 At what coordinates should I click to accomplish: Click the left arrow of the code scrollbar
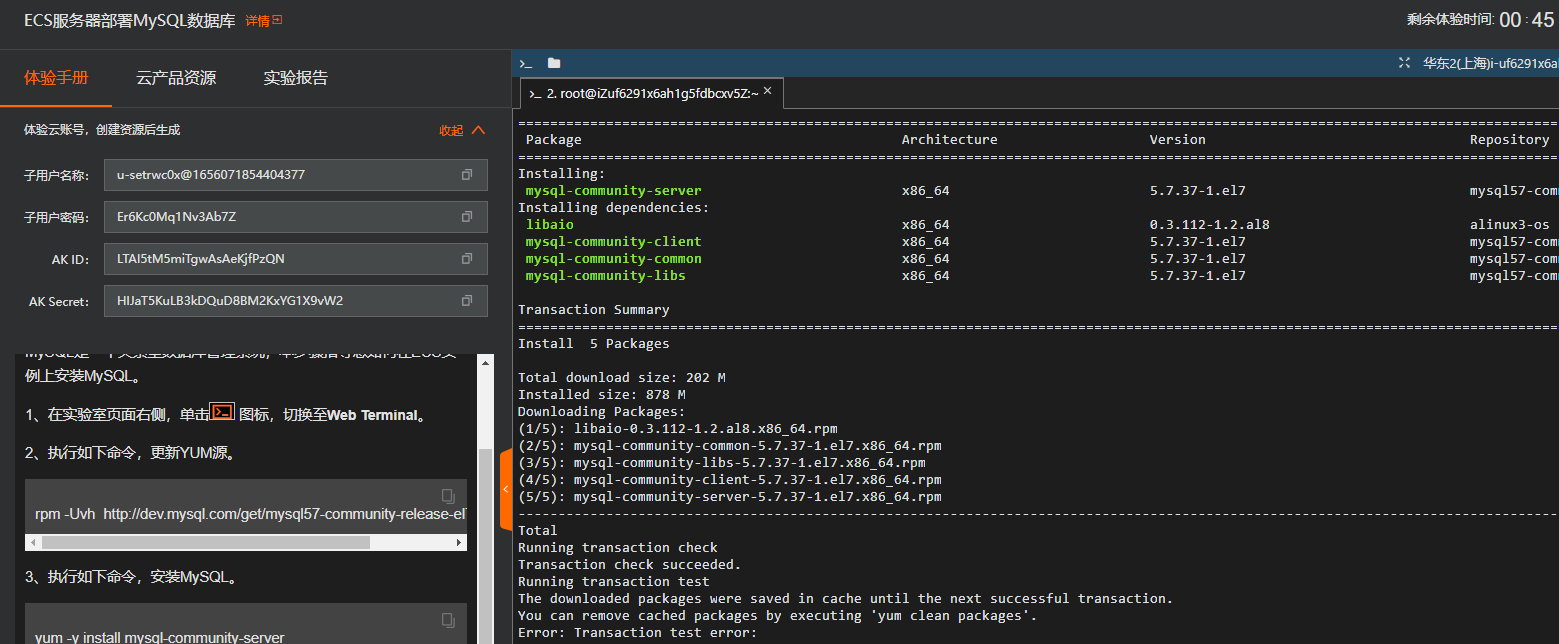point(33,543)
